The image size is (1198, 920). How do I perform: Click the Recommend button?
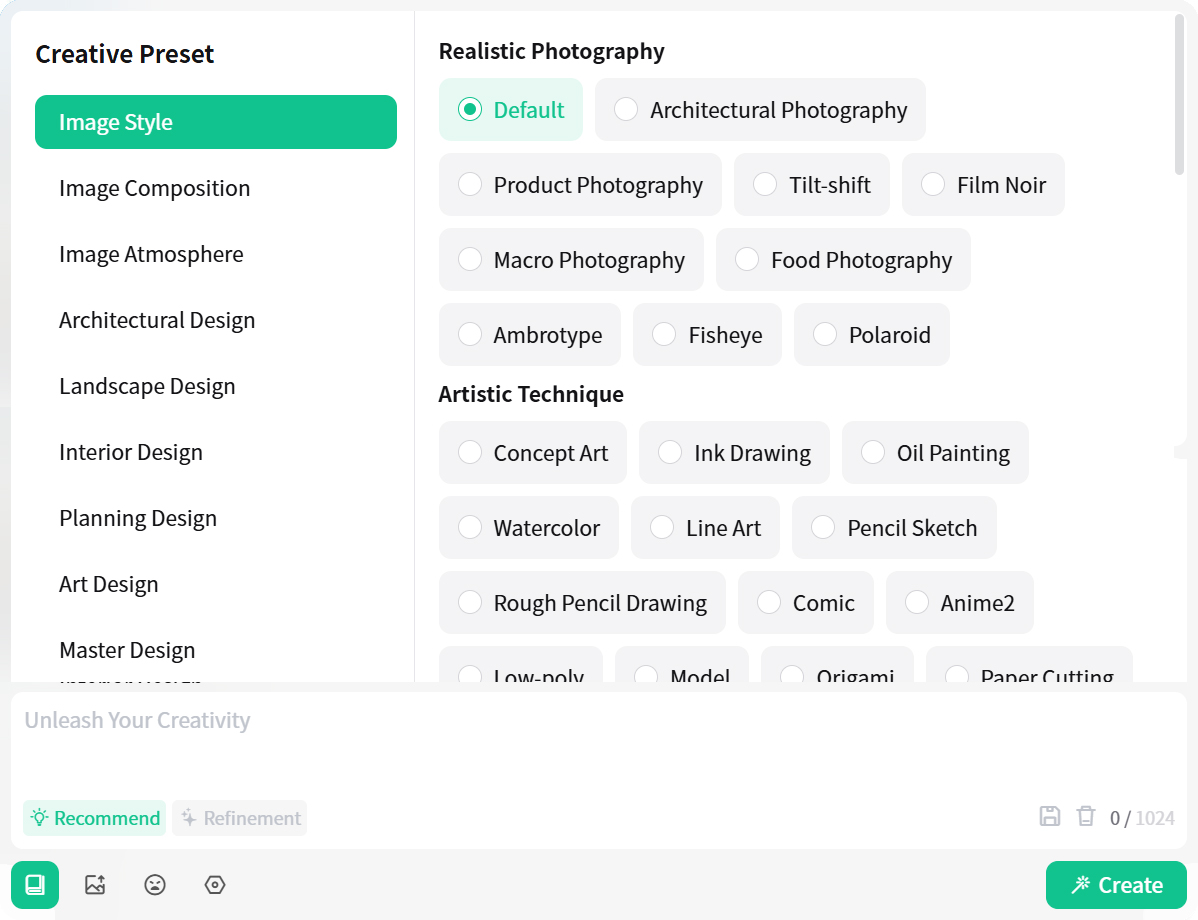pyautogui.click(x=95, y=818)
